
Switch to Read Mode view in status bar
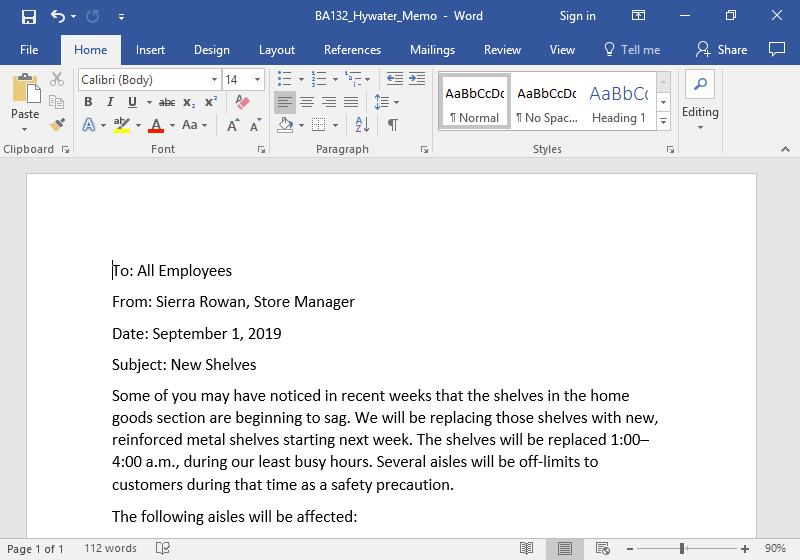[526, 548]
